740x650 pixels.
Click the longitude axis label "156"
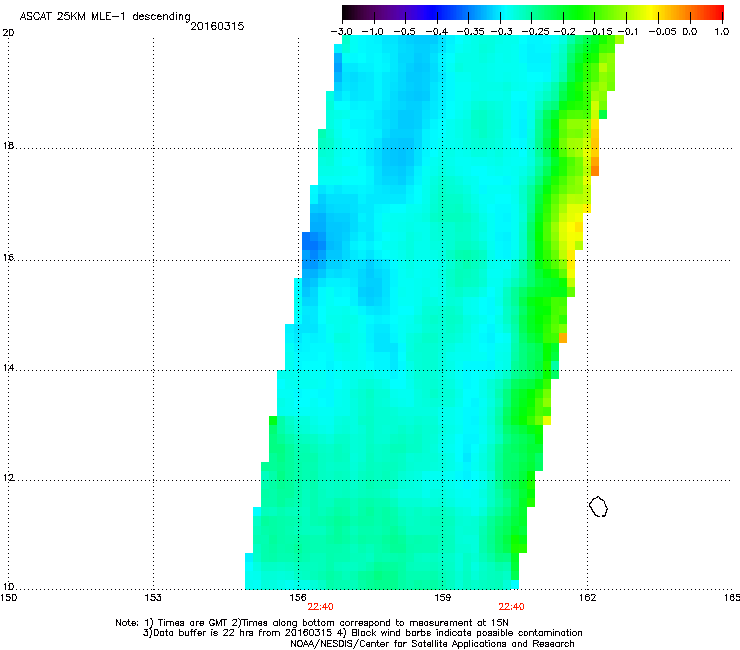[298, 598]
